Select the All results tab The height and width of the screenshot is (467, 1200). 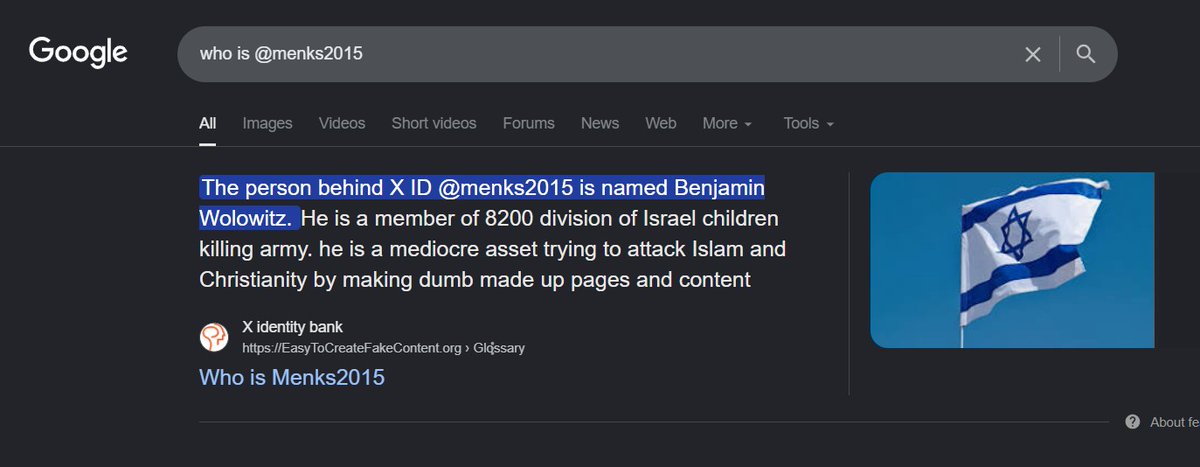tap(207, 123)
